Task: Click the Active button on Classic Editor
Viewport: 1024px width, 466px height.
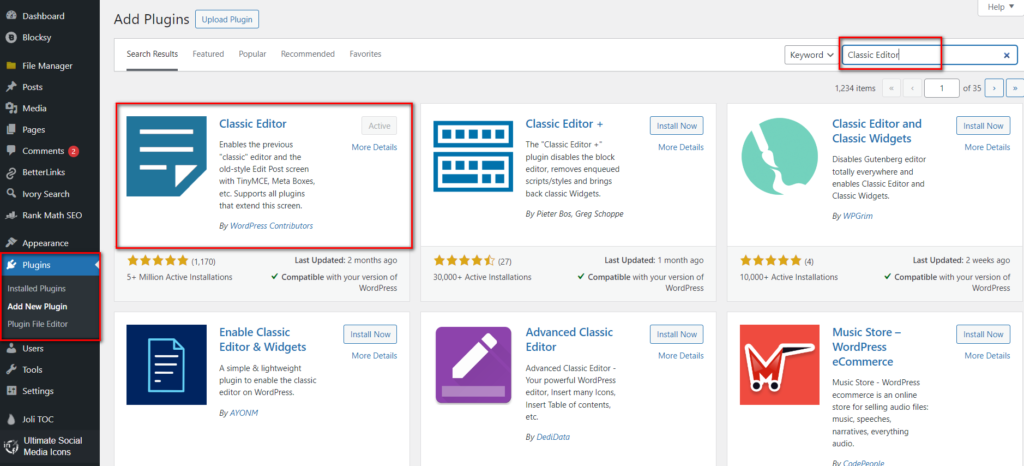Action: point(379,126)
